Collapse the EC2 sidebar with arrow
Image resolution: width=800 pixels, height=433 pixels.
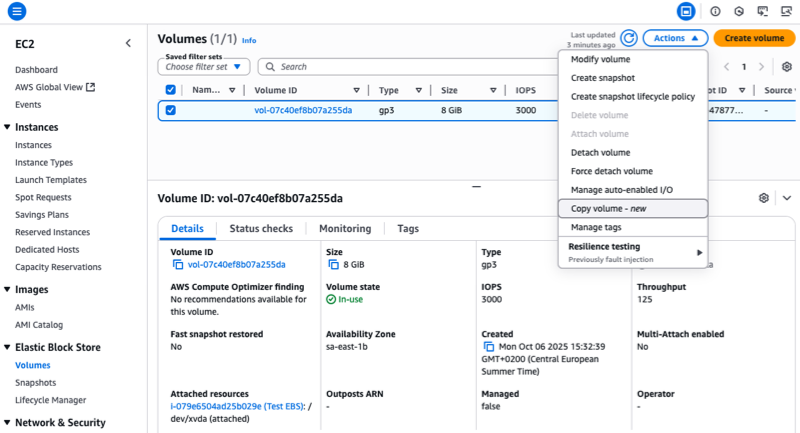tap(128, 43)
